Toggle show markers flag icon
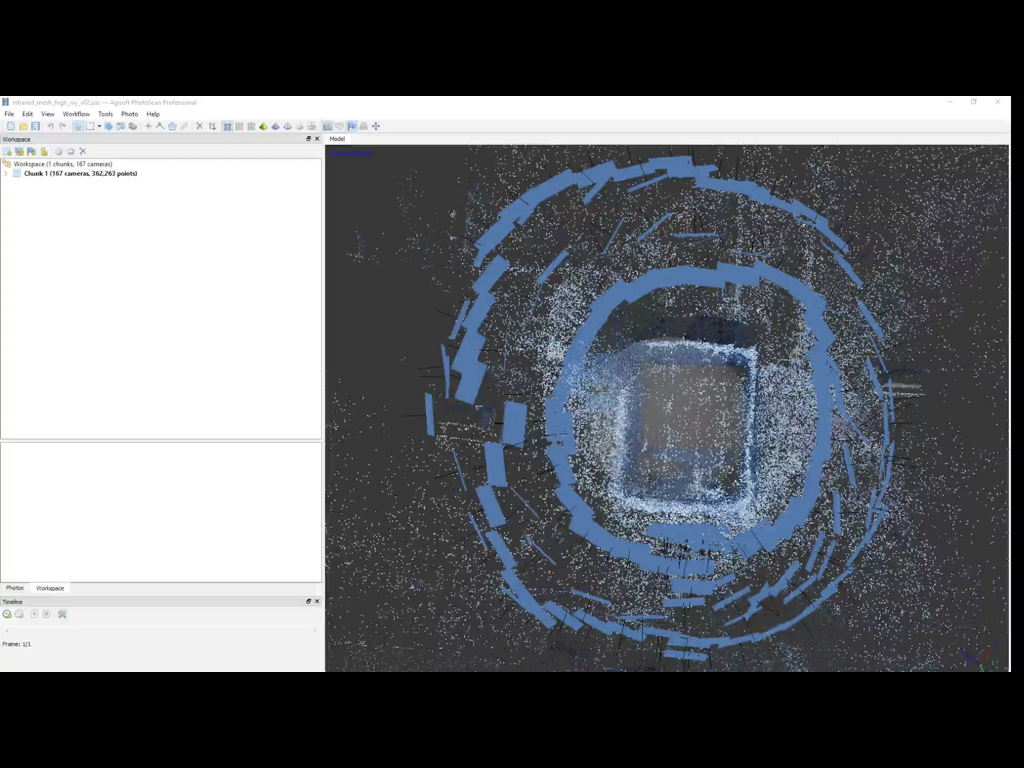This screenshot has width=1024, height=768. [352, 126]
